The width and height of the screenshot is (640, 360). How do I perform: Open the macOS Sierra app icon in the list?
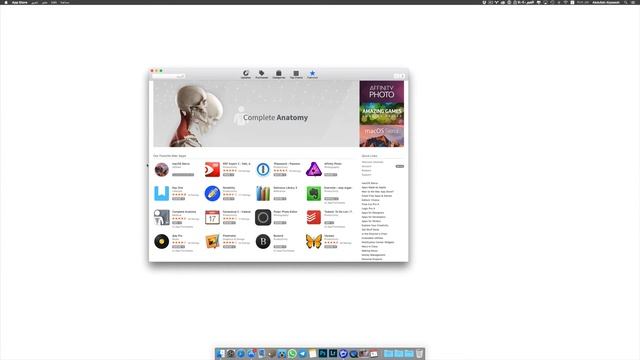162,169
